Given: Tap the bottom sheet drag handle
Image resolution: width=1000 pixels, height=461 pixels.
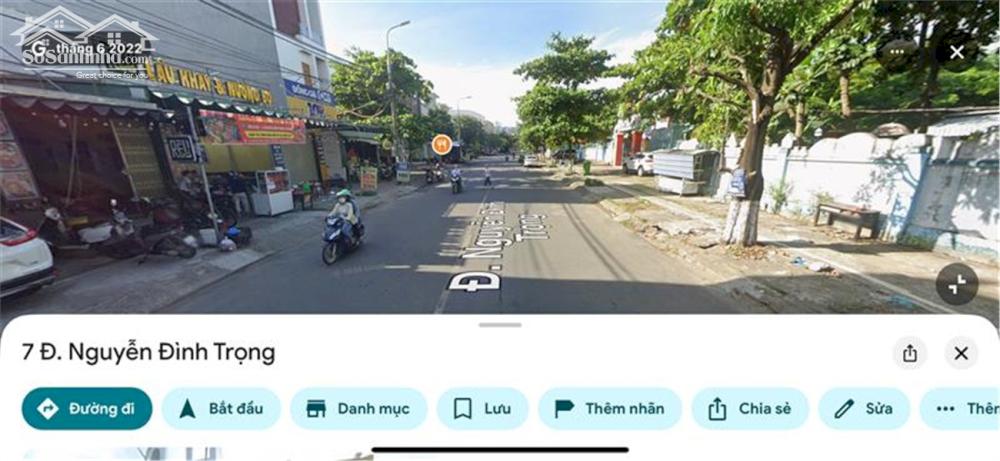Looking at the screenshot, I should click(500, 325).
